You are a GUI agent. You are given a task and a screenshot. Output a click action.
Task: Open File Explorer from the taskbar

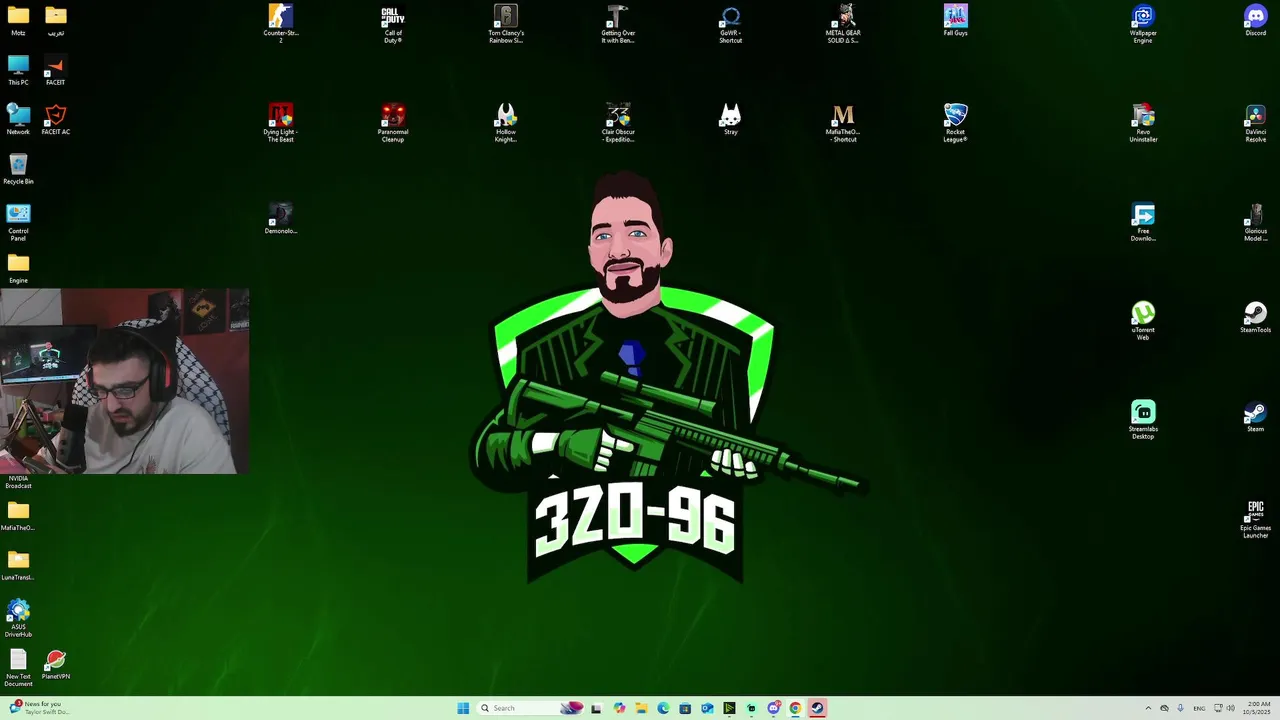[641, 708]
